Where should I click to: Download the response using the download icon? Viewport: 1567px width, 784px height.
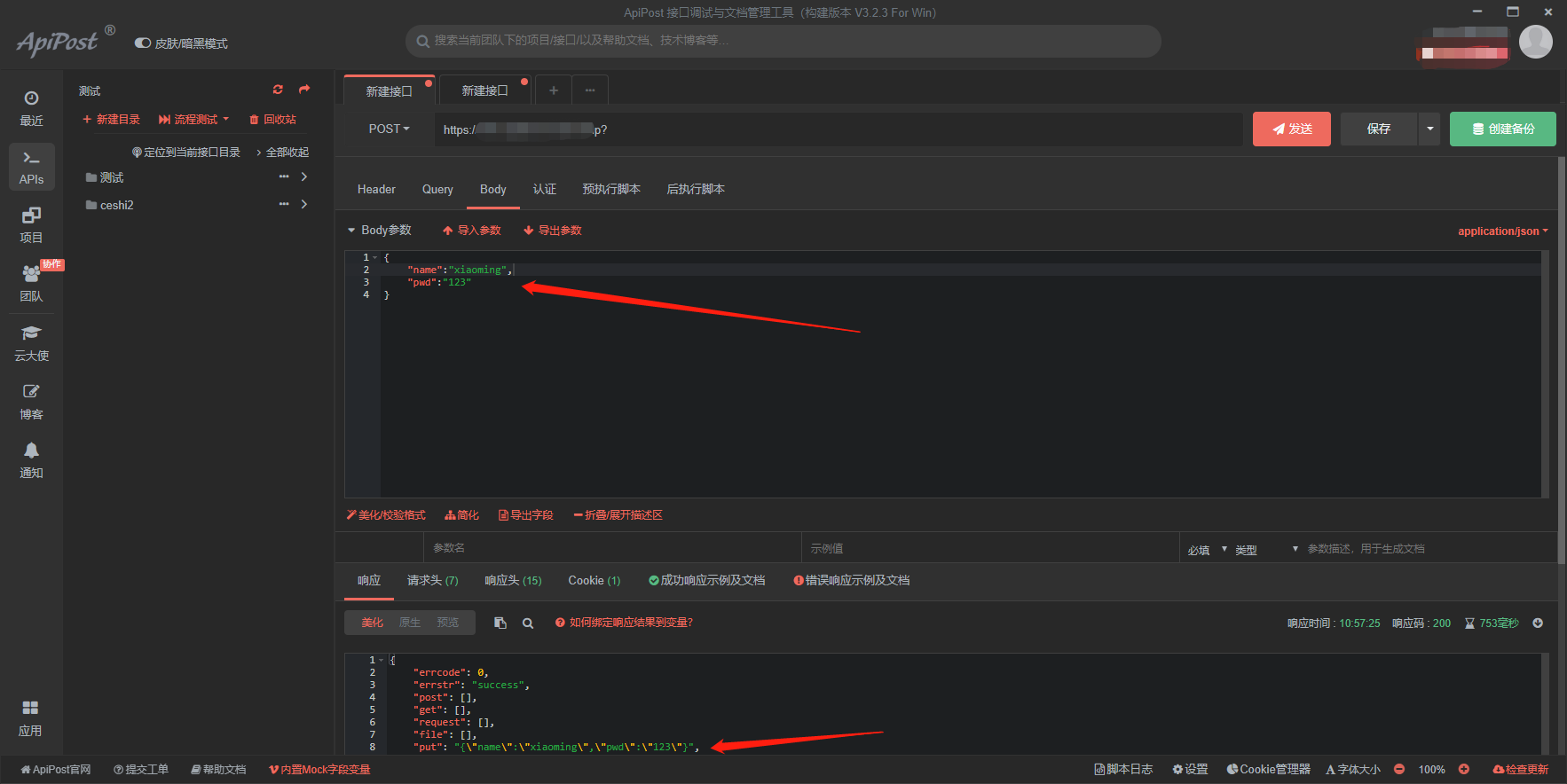coord(1538,623)
